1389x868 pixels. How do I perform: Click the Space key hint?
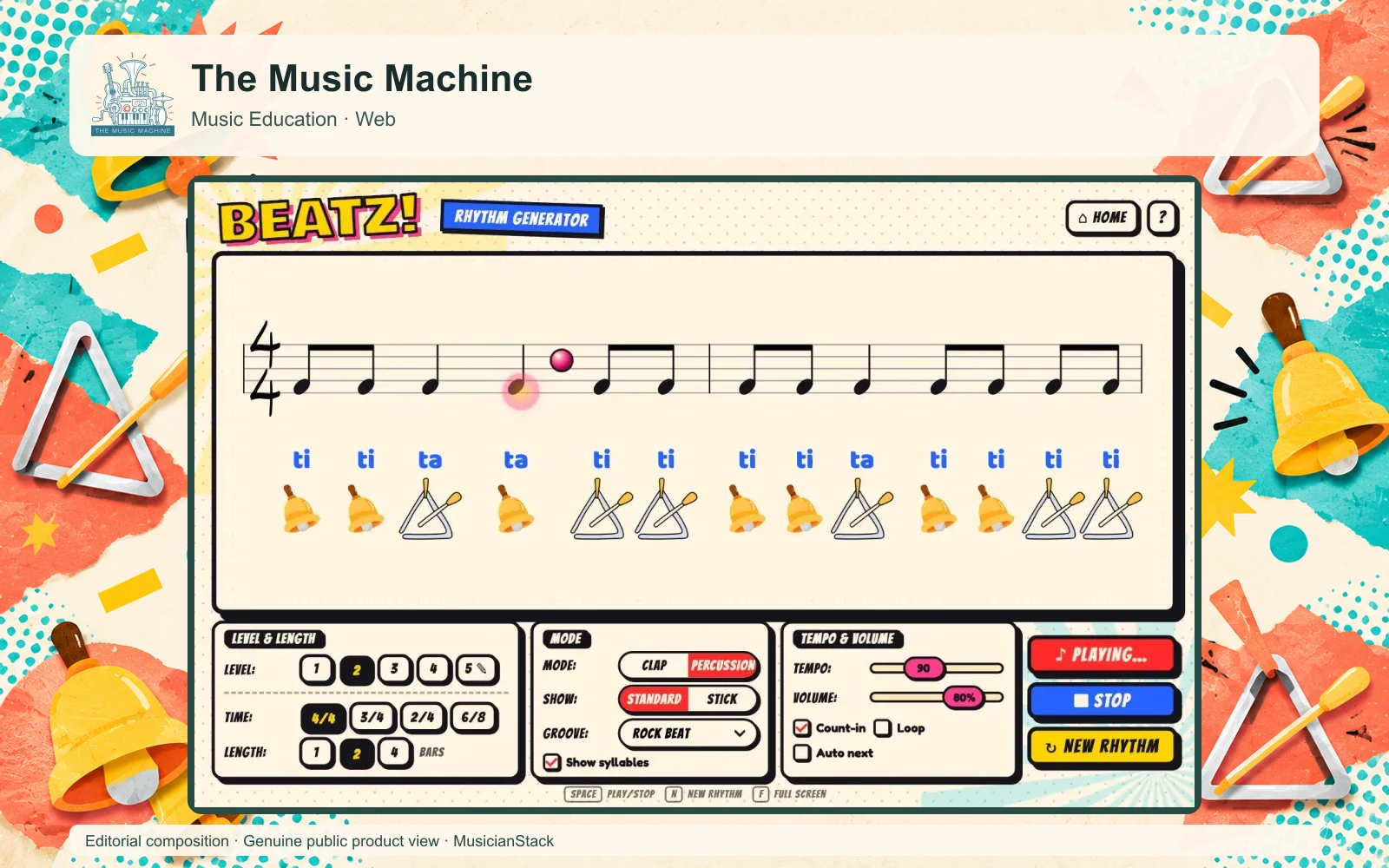(583, 794)
